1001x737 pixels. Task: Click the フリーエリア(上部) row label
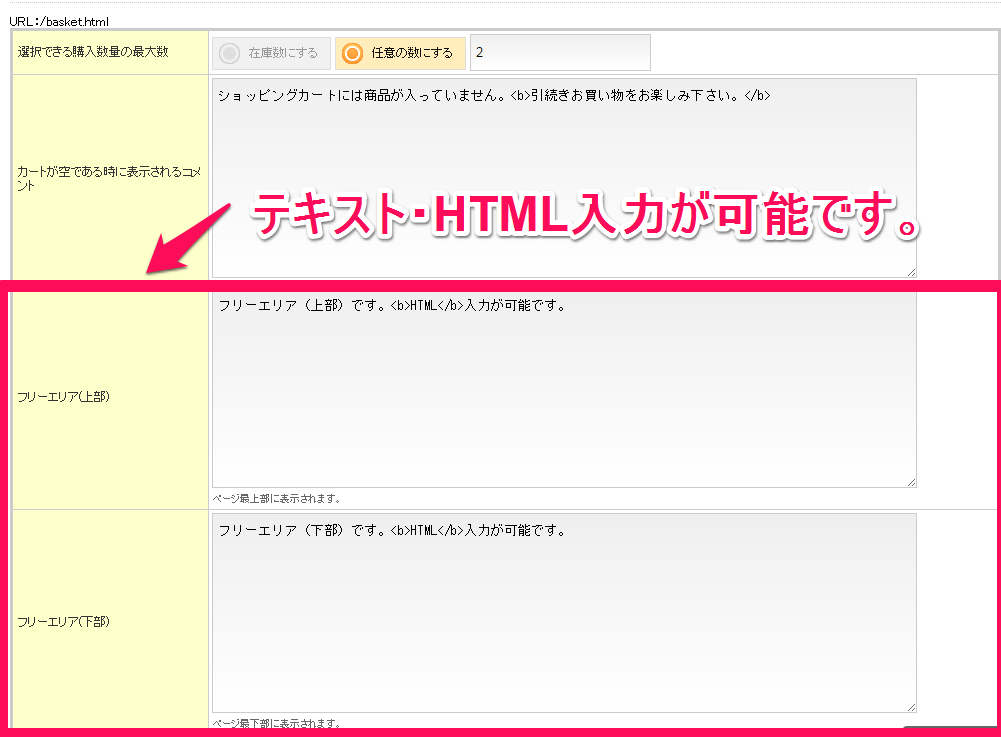[x=63, y=397]
